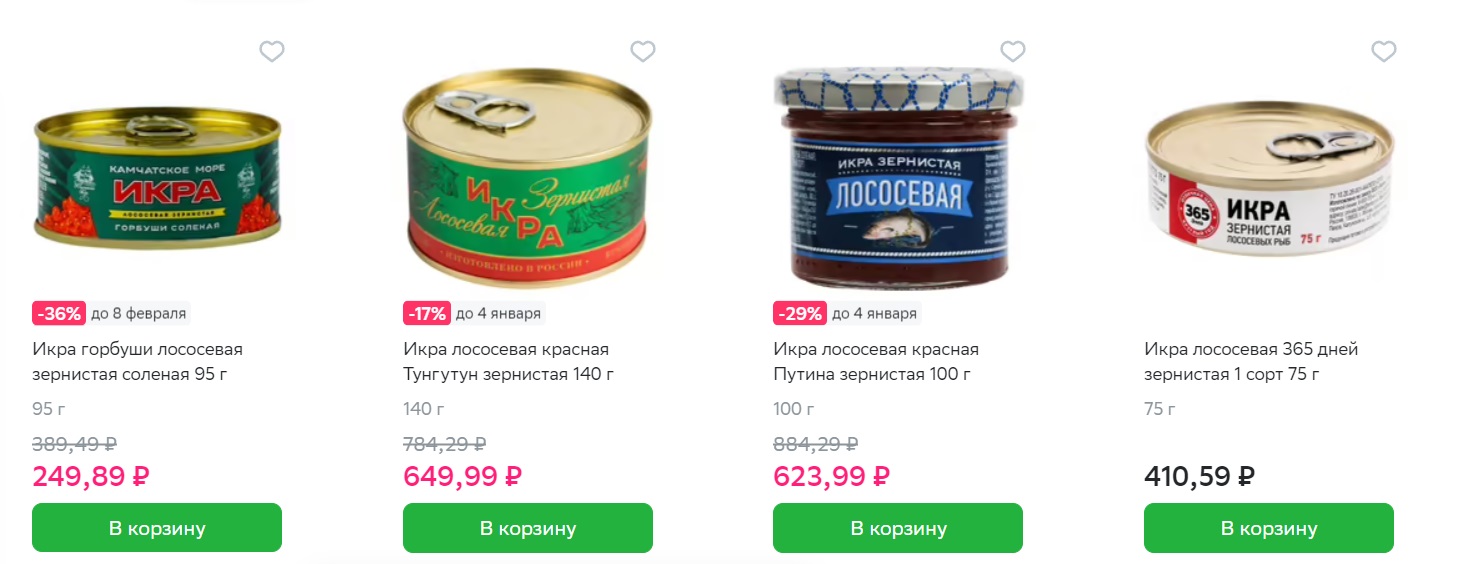Open Икра горбуши лососевая зернистая соленая link
The width and height of the screenshot is (1470, 564).
point(138,362)
